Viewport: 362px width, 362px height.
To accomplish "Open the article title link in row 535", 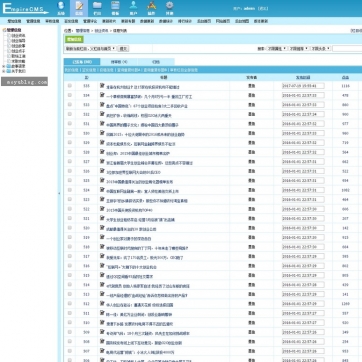I will [x=143, y=87].
